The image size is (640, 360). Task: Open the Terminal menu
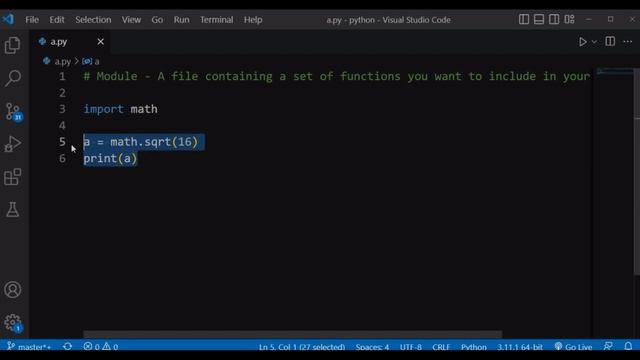(x=216, y=20)
